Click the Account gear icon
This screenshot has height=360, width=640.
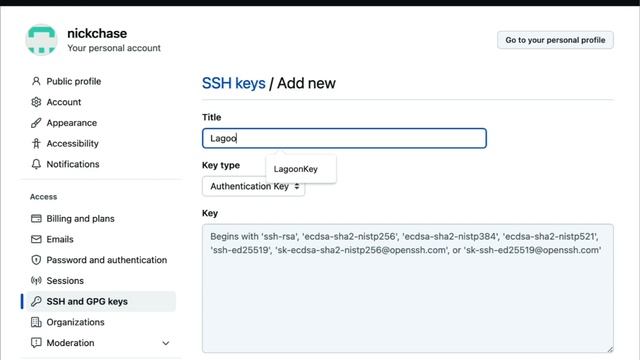pos(36,102)
